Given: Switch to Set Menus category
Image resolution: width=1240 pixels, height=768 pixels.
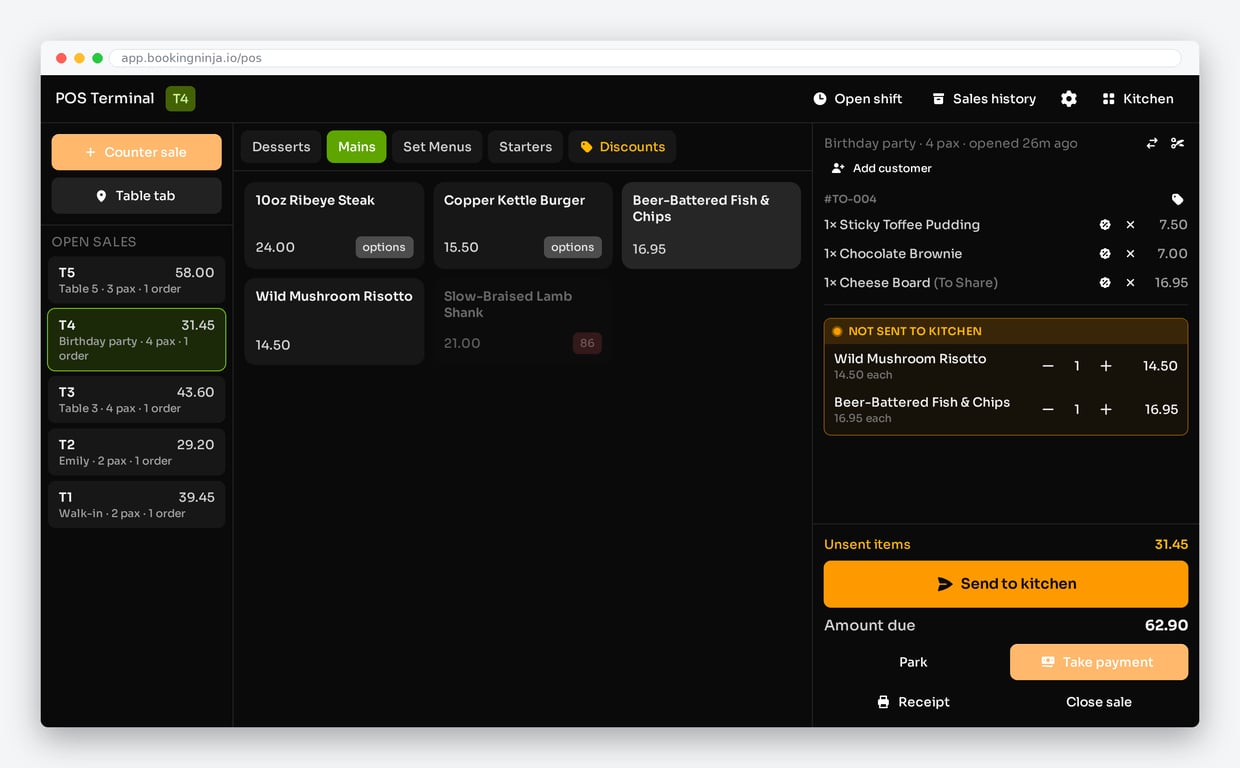Looking at the screenshot, I should pyautogui.click(x=437, y=147).
